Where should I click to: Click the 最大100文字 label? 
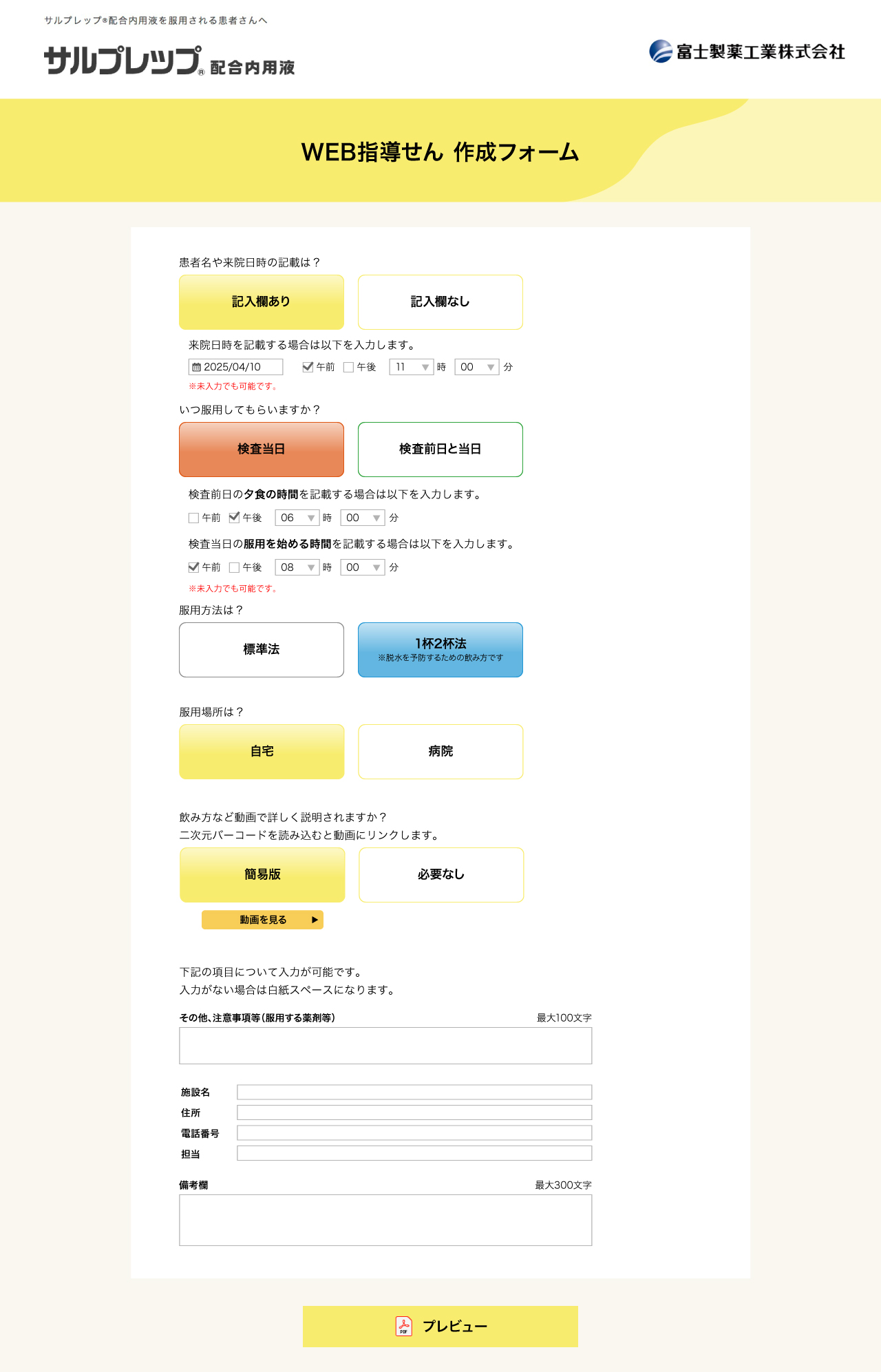(x=564, y=1017)
